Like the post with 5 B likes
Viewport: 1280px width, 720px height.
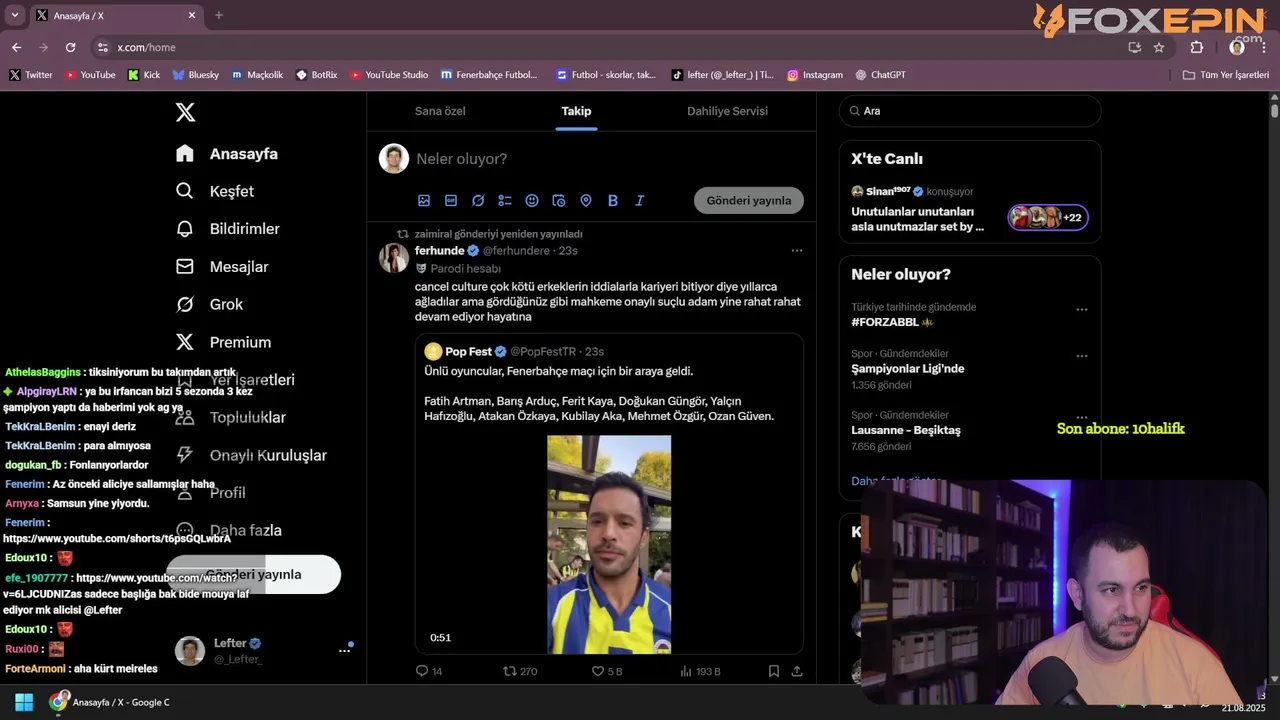(607, 671)
